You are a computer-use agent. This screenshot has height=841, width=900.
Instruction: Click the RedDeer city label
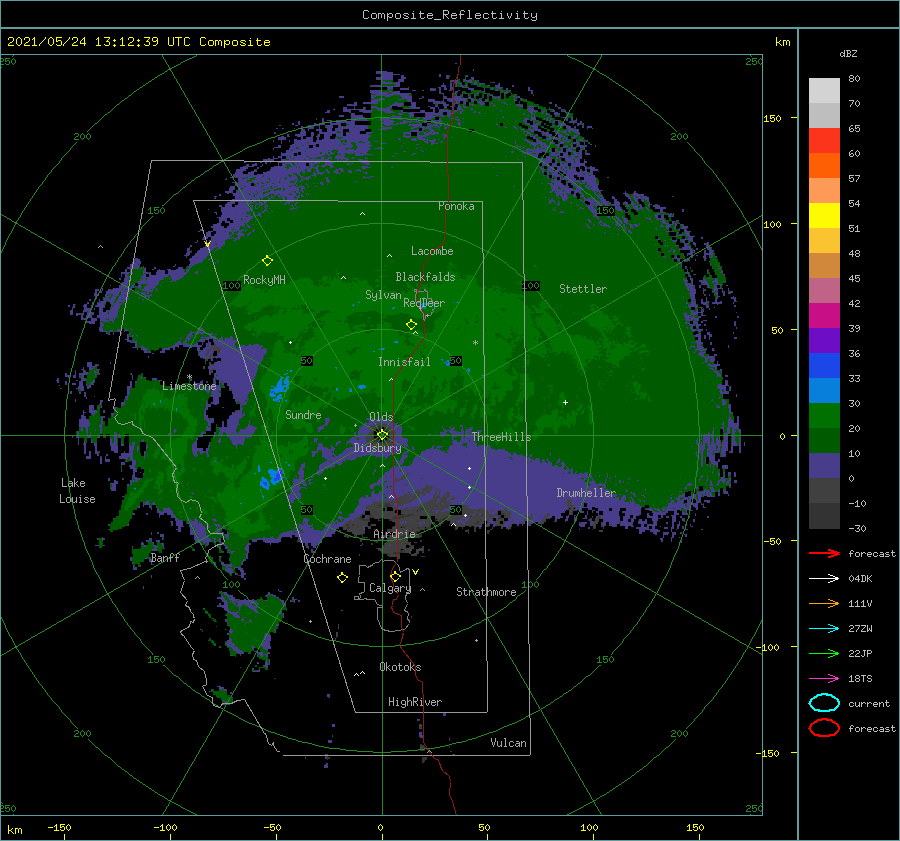pyautogui.click(x=424, y=303)
